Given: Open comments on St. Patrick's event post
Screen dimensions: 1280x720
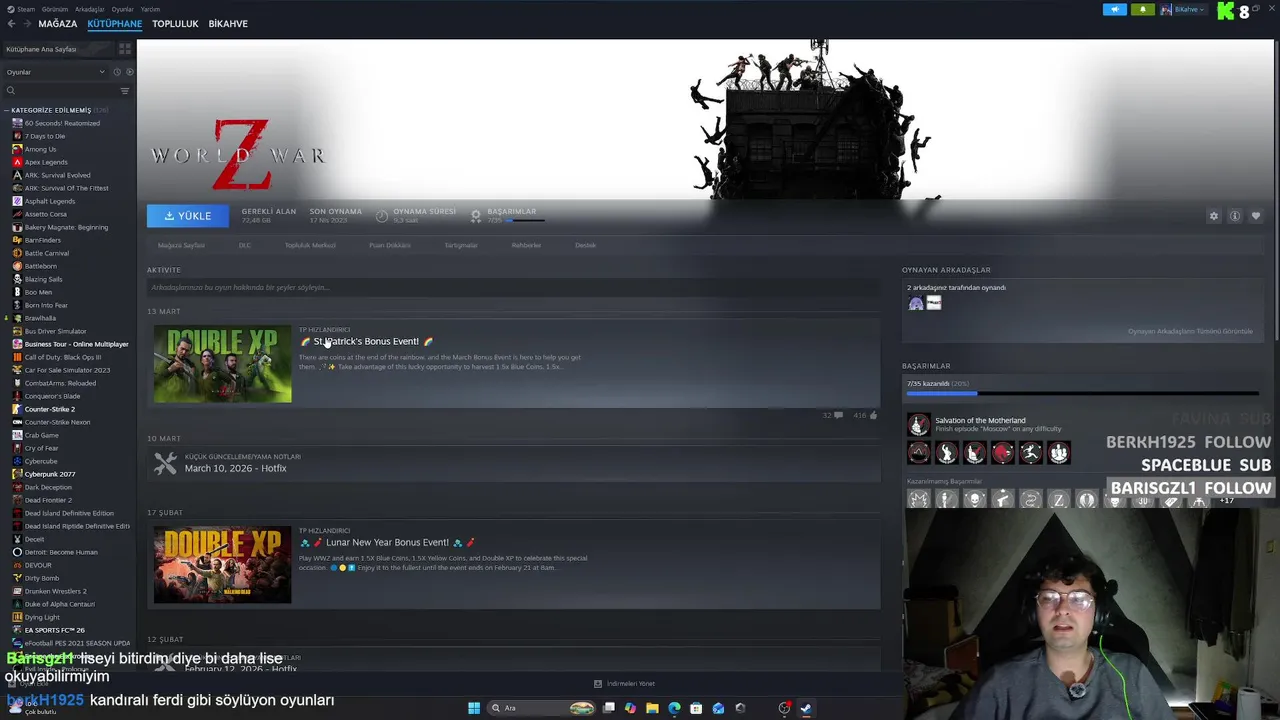Looking at the screenshot, I should pyautogui.click(x=838, y=415).
